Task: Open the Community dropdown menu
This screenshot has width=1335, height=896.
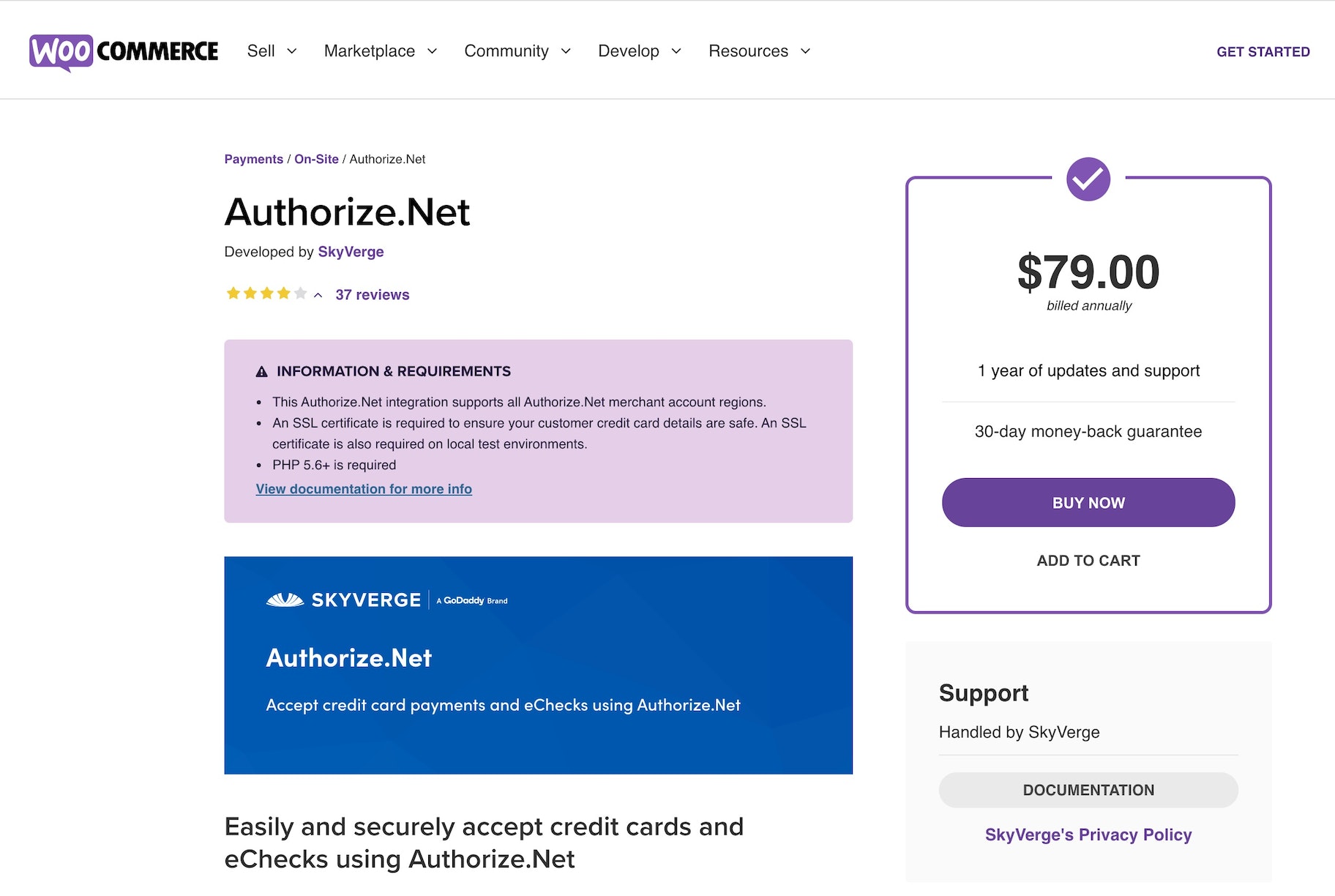Action: point(517,51)
